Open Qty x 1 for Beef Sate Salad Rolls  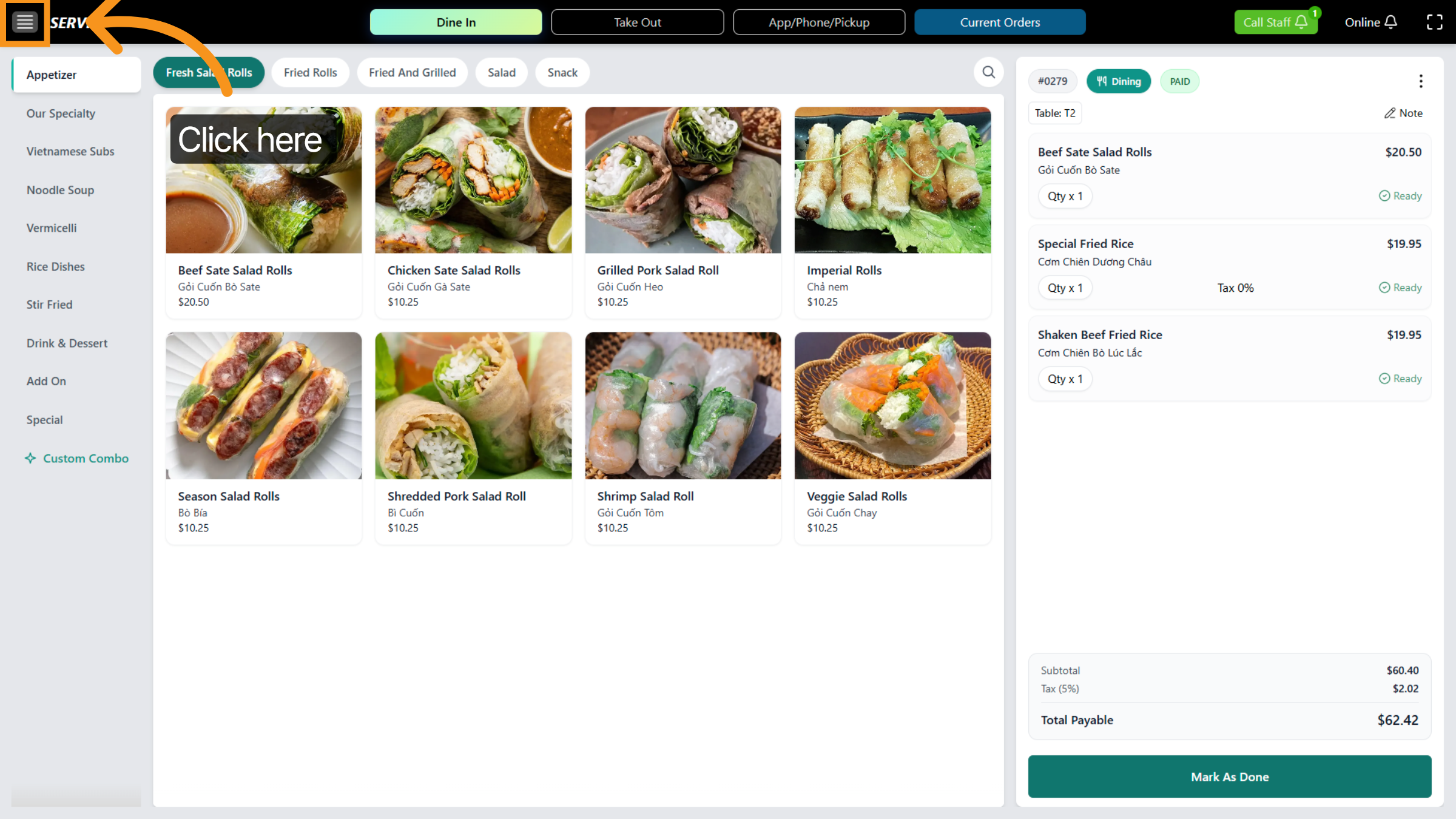point(1065,197)
